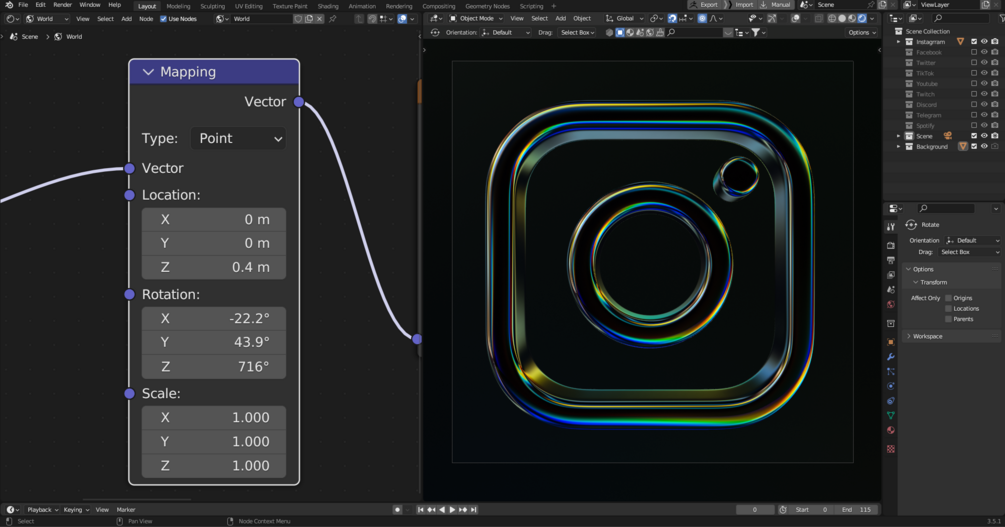
Task: Collapse the Mapping node
Action: point(148,72)
